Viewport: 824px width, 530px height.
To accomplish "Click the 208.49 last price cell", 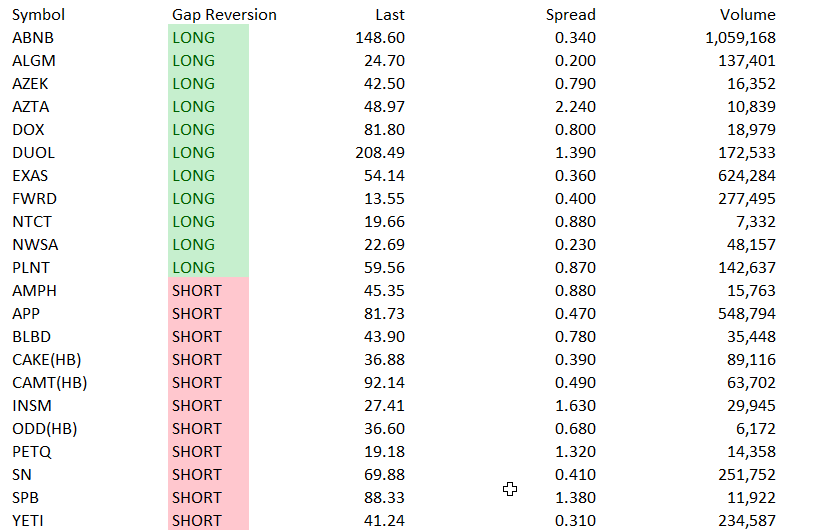I will coord(380,153).
